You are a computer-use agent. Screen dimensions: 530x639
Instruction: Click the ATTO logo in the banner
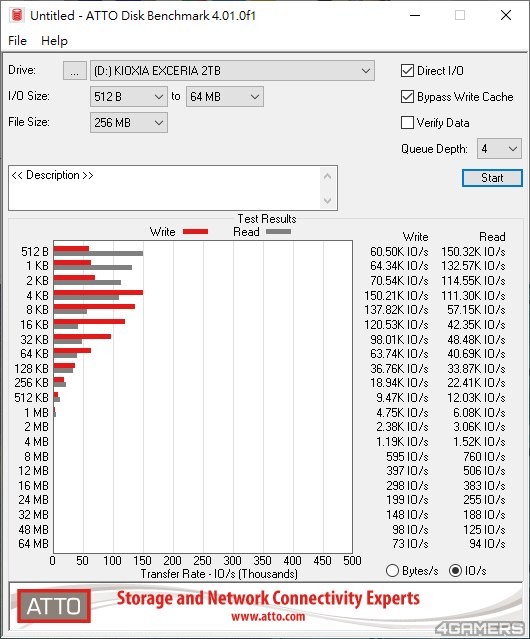click(x=54, y=606)
